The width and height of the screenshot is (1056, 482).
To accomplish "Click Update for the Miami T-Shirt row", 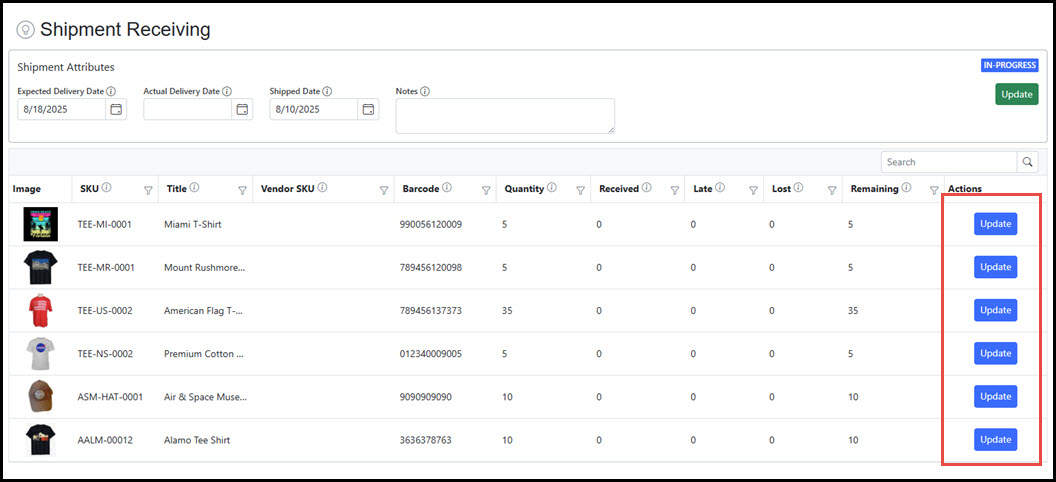I will click(x=995, y=224).
